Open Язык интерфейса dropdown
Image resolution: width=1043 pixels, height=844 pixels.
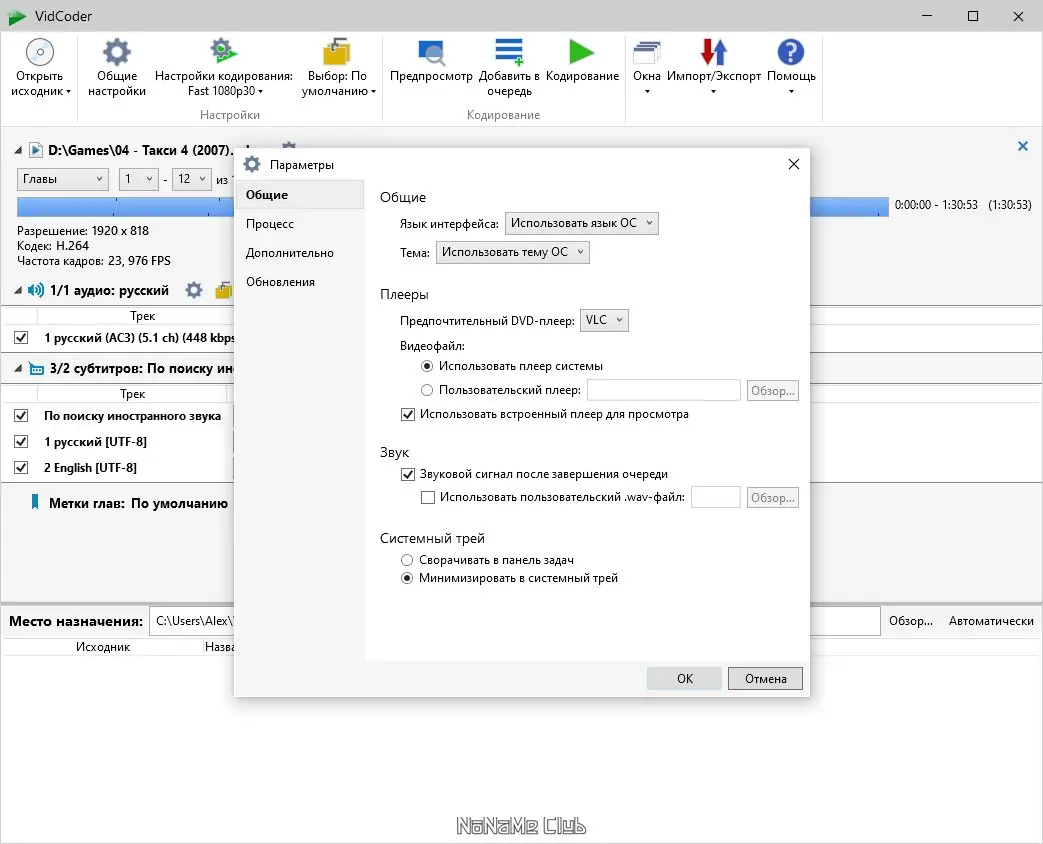point(581,223)
